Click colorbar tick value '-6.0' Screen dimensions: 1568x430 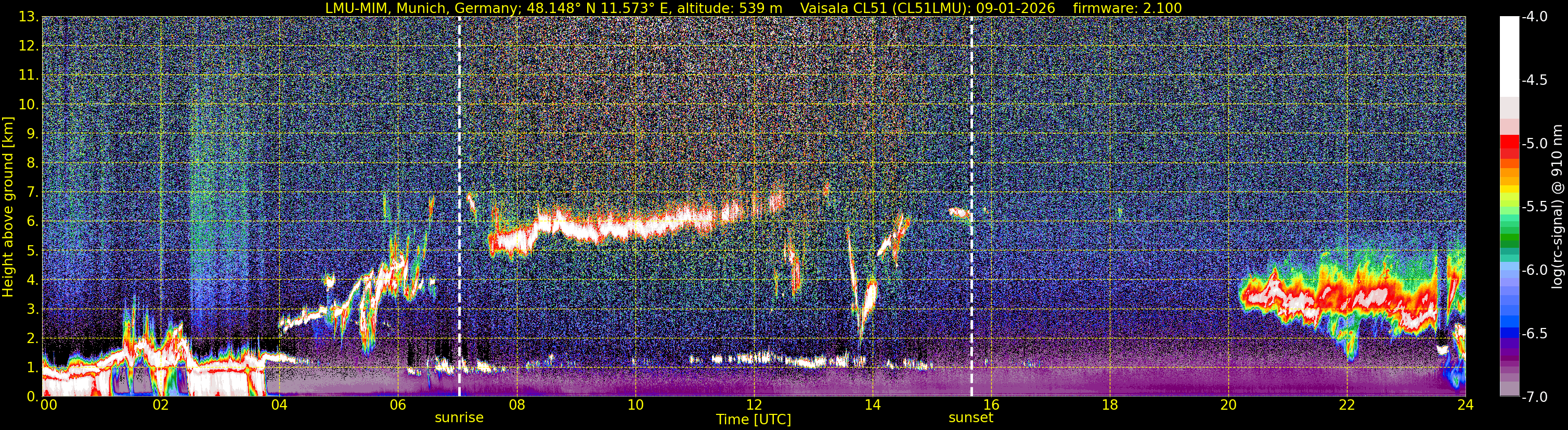point(1535,270)
